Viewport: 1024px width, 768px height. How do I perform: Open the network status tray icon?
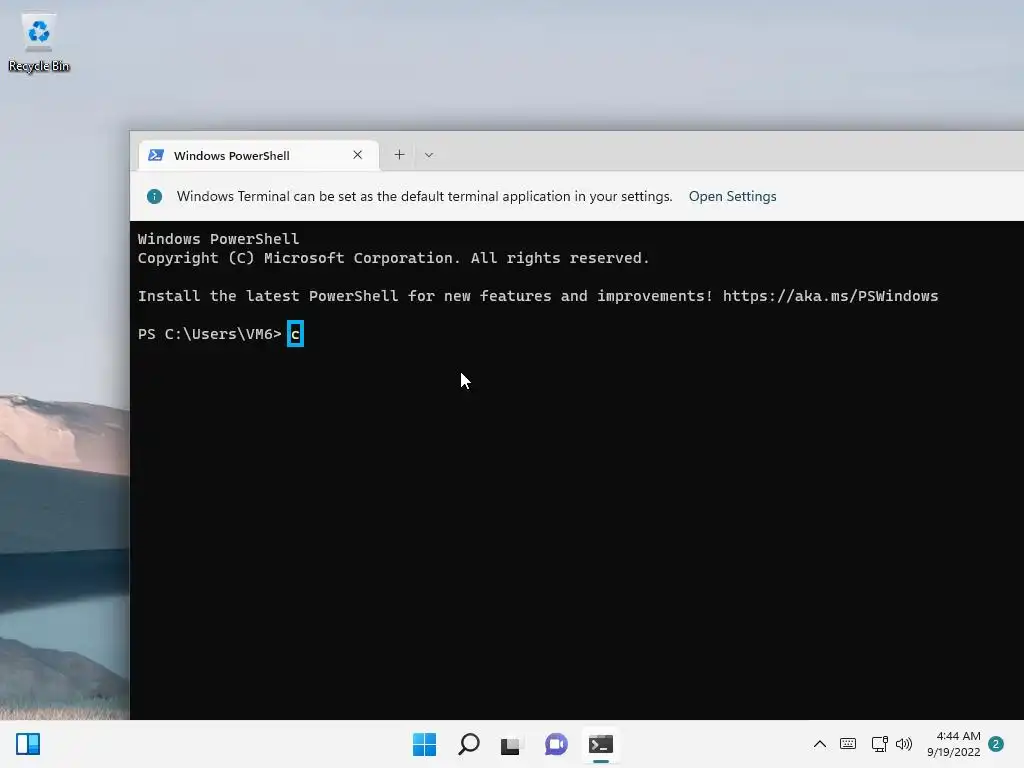click(879, 744)
